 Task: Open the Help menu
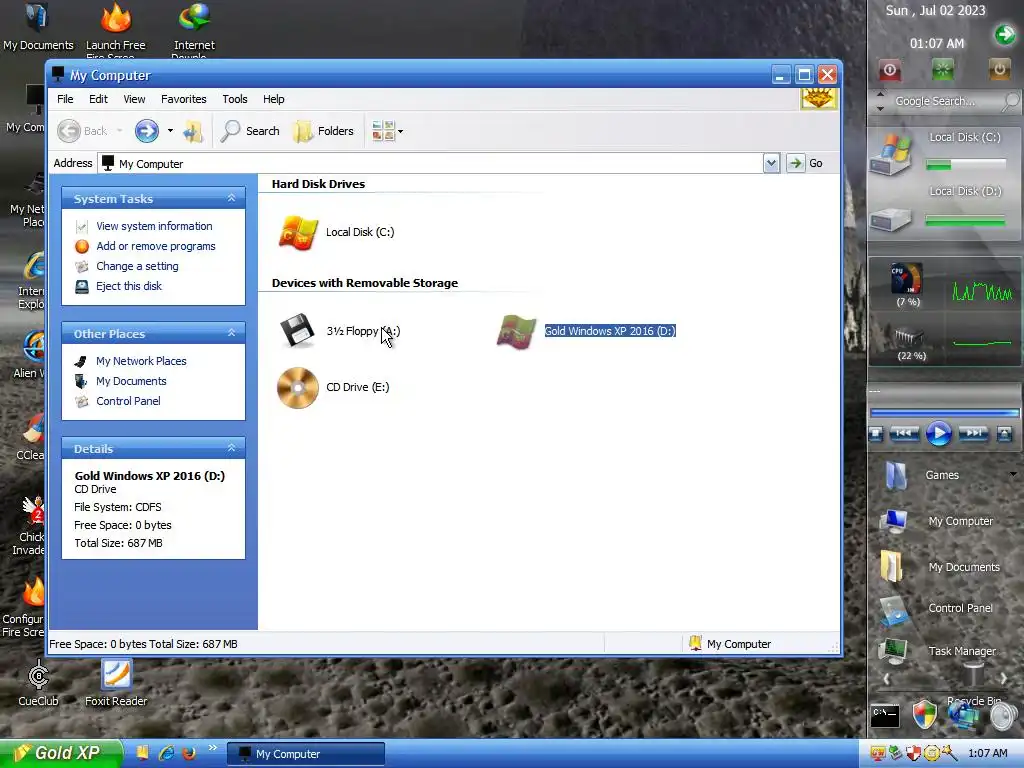tap(274, 99)
